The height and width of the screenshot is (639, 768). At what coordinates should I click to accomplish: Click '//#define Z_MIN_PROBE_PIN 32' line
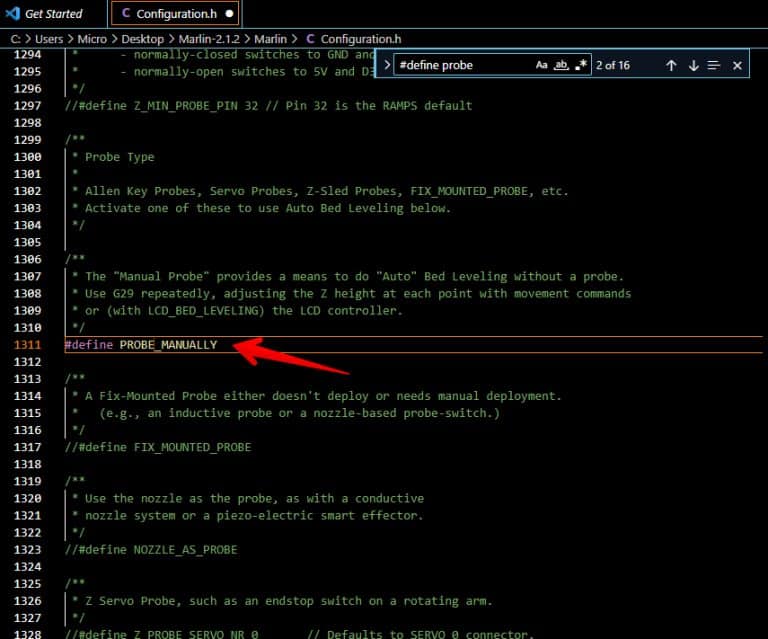161,106
